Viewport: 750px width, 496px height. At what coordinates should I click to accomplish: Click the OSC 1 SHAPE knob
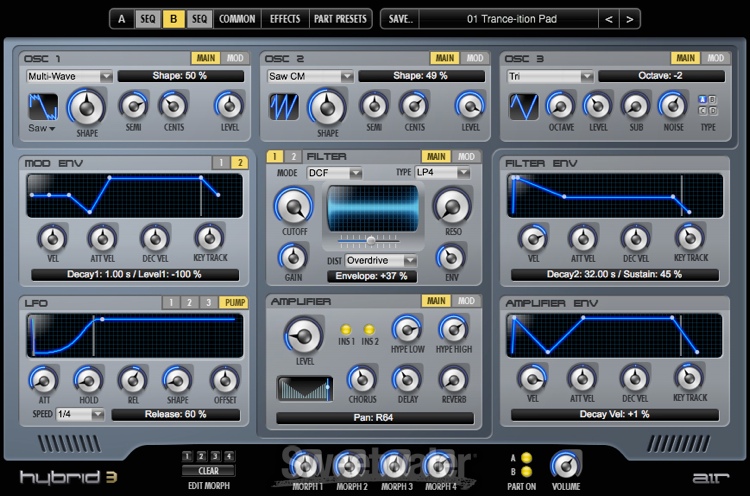(87, 107)
